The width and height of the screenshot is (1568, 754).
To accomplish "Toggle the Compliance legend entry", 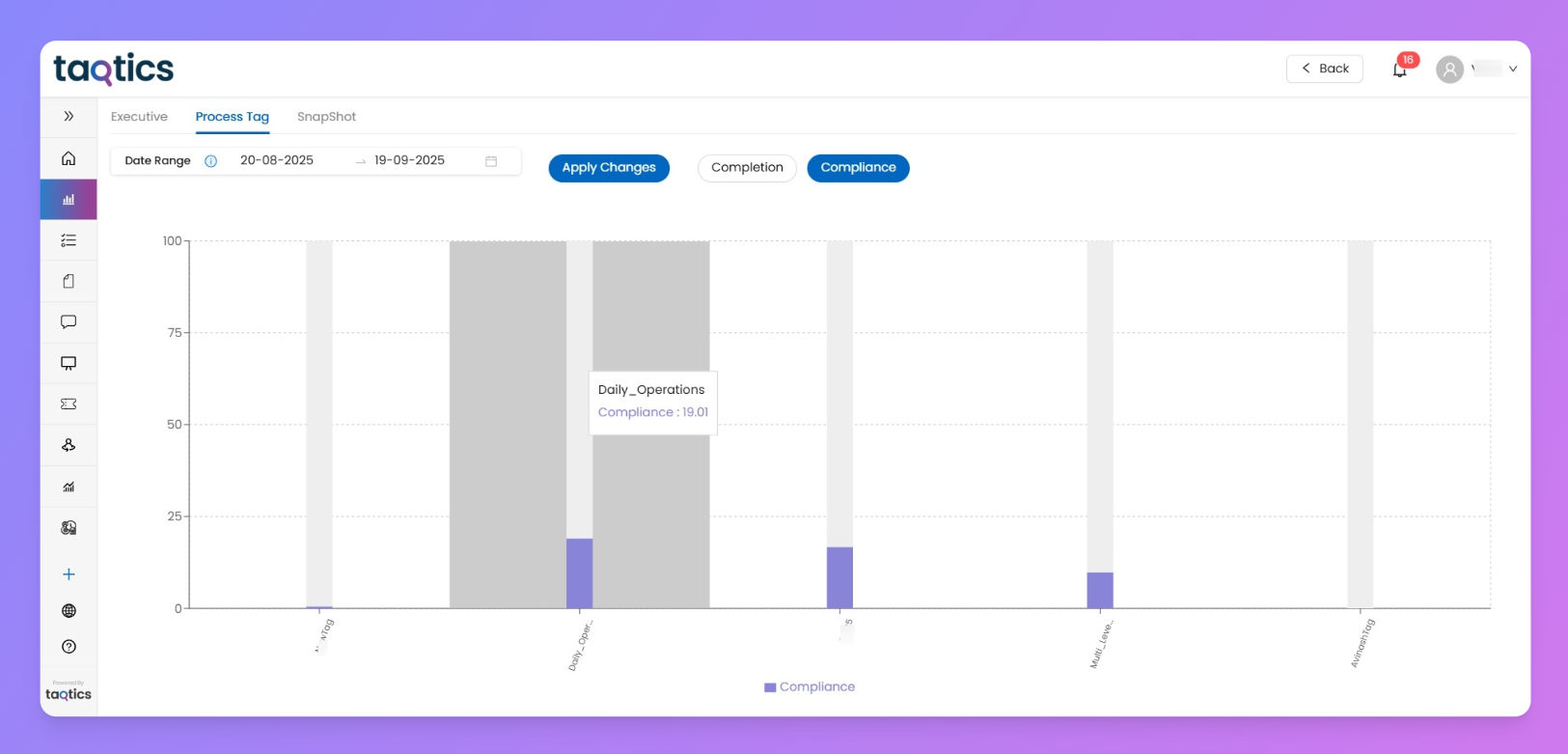I will [810, 687].
